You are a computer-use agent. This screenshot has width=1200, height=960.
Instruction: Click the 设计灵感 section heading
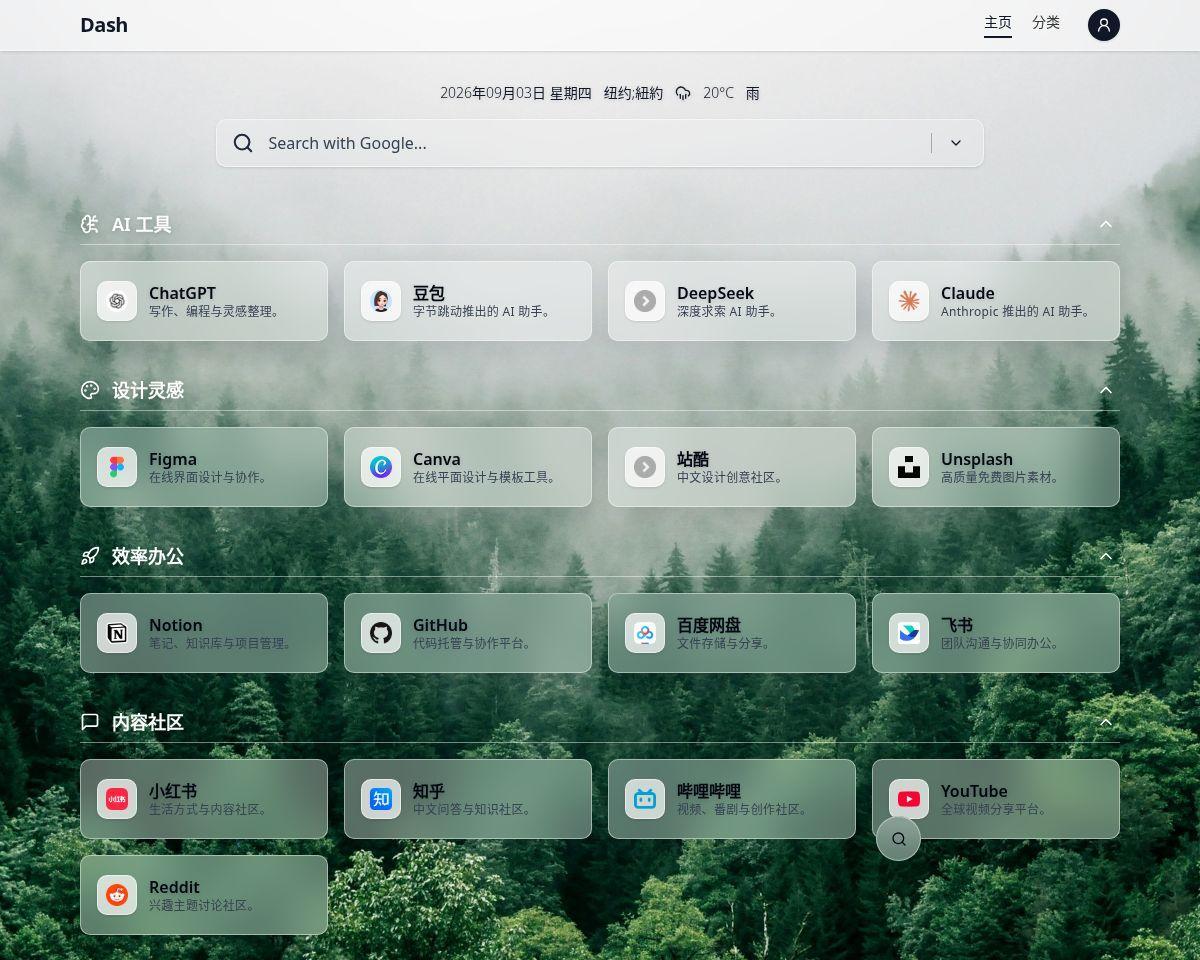point(148,390)
